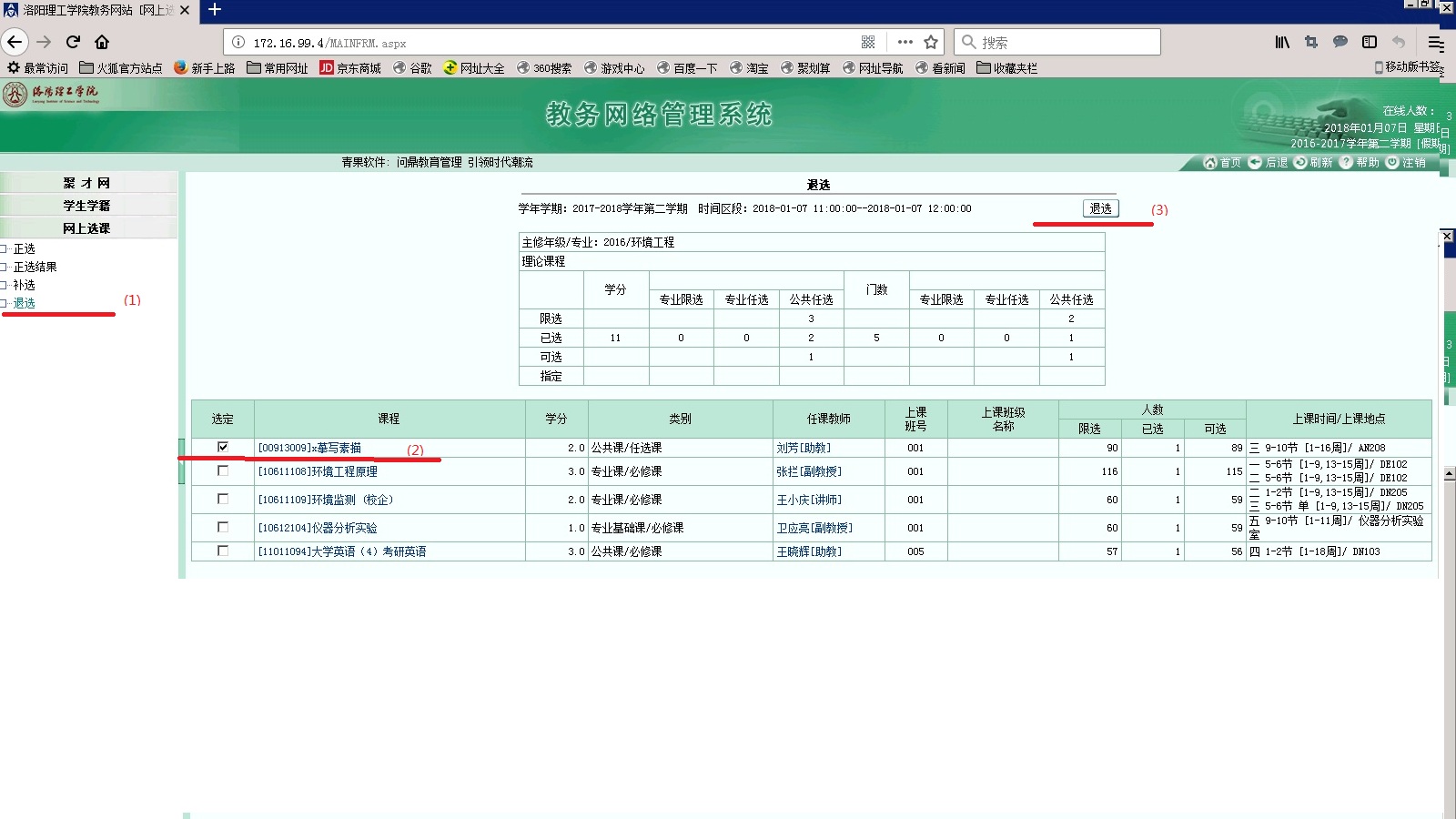The image size is (1456, 819).
Task: Open teacher link 刘芳[助教]
Action: pos(804,448)
